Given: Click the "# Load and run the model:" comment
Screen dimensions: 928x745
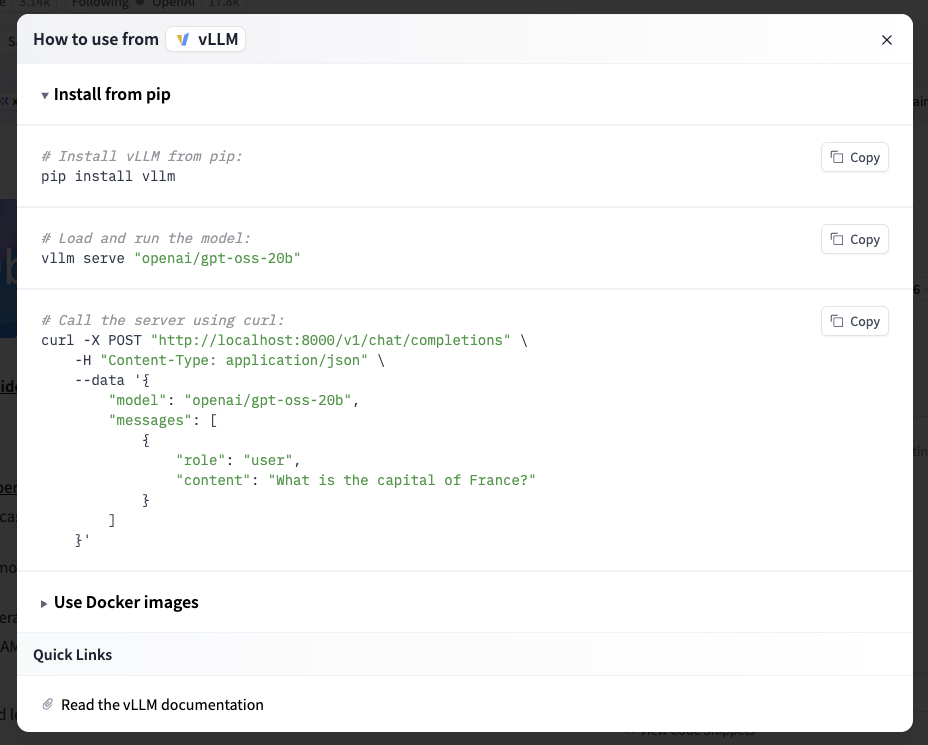Looking at the screenshot, I should (x=146, y=238).
